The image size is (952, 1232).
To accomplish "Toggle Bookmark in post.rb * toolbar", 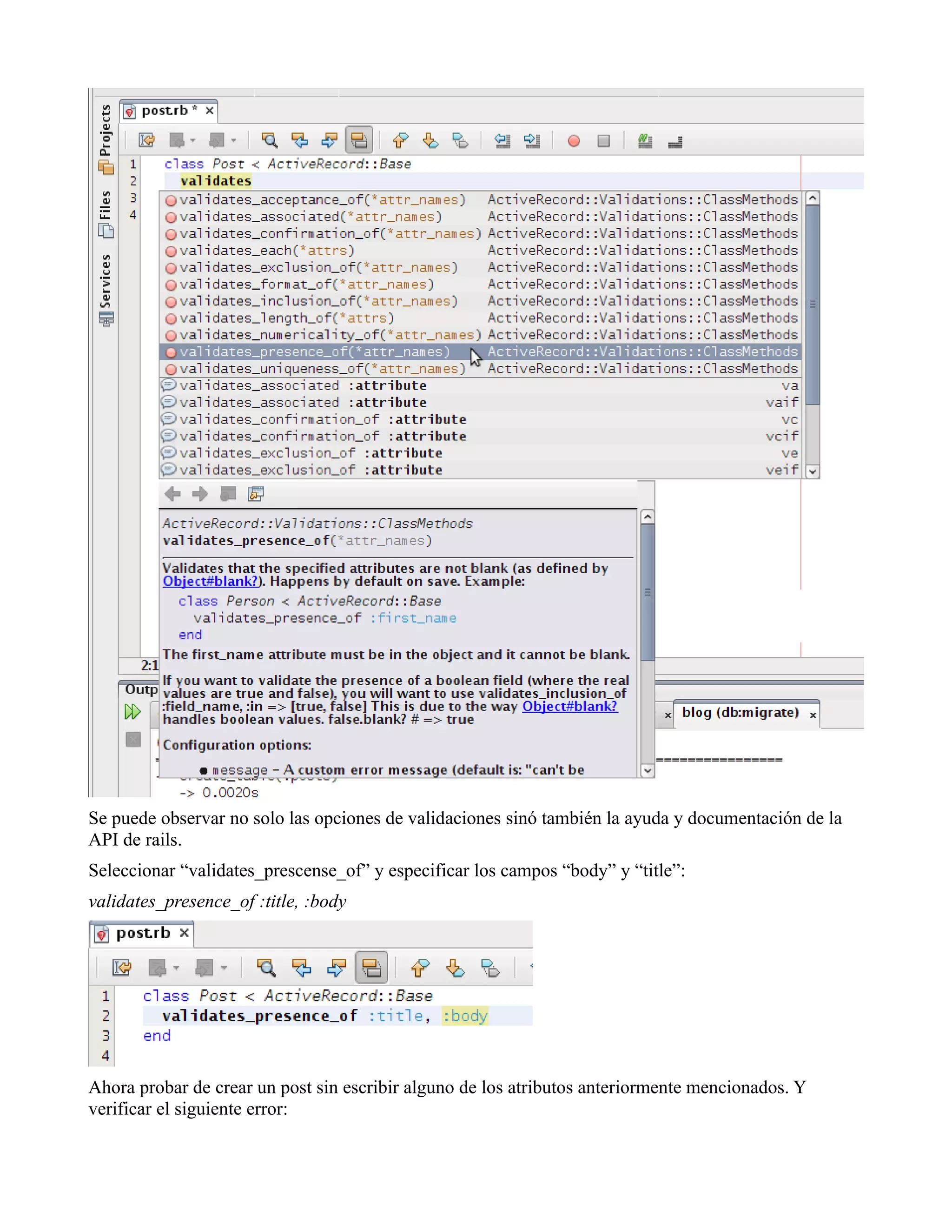I will (460, 140).
